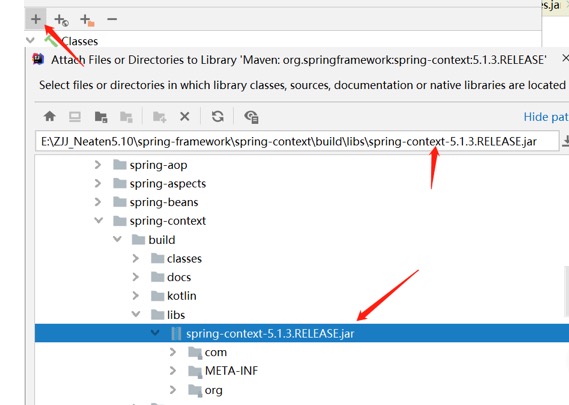Click the minus Remove button
Image resolution: width=569 pixels, height=405 pixels.
click(112, 19)
